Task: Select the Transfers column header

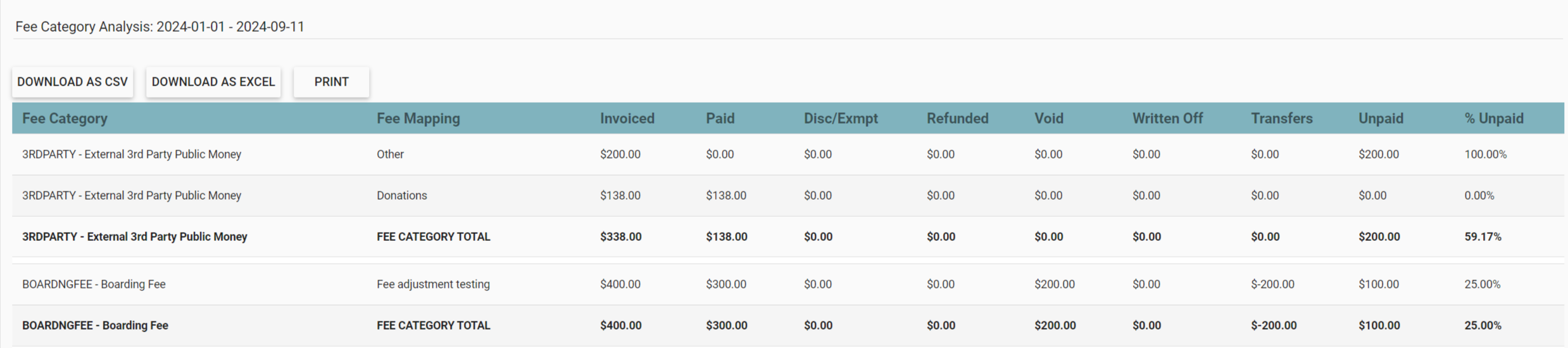Action: (1281, 119)
